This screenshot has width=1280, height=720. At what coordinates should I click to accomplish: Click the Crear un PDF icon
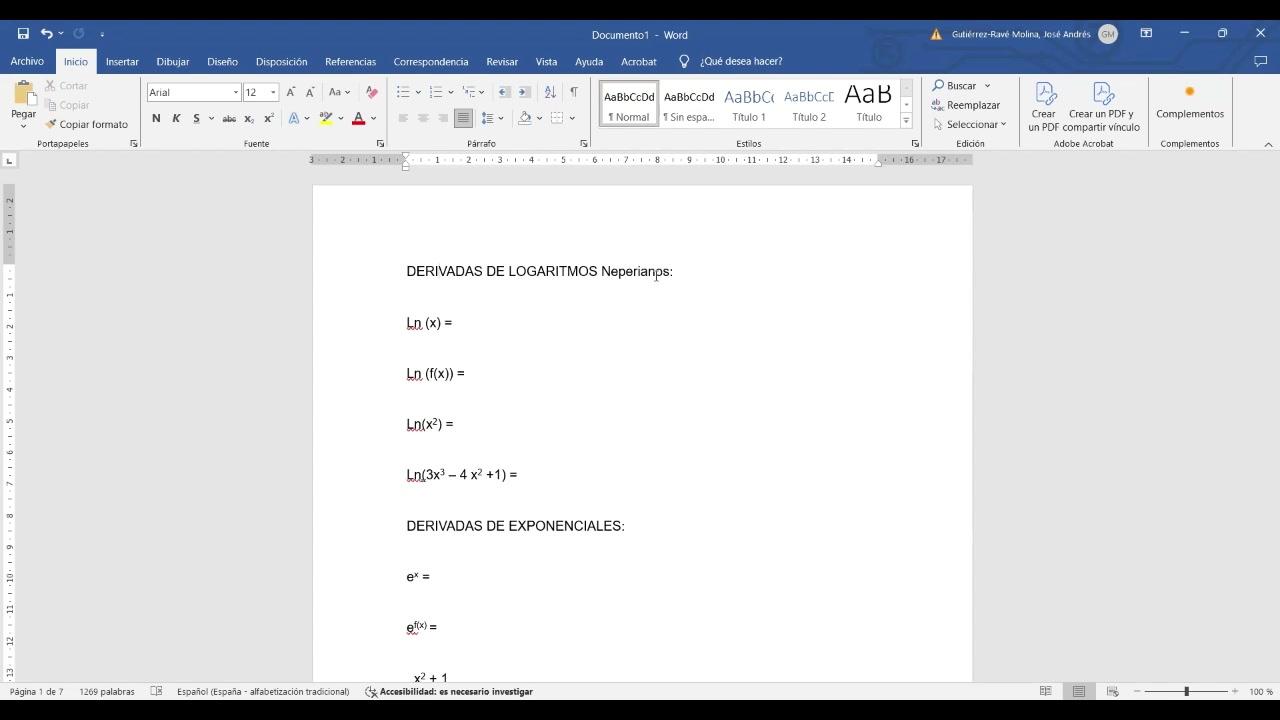click(x=1044, y=107)
